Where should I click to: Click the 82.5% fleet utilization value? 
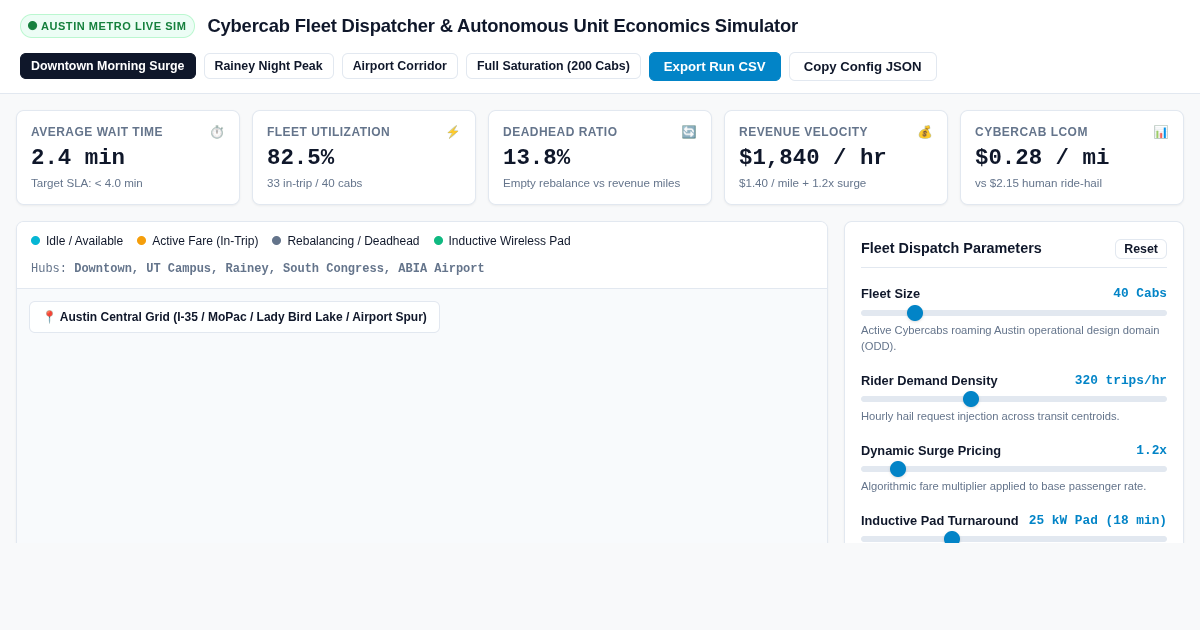[x=301, y=158]
